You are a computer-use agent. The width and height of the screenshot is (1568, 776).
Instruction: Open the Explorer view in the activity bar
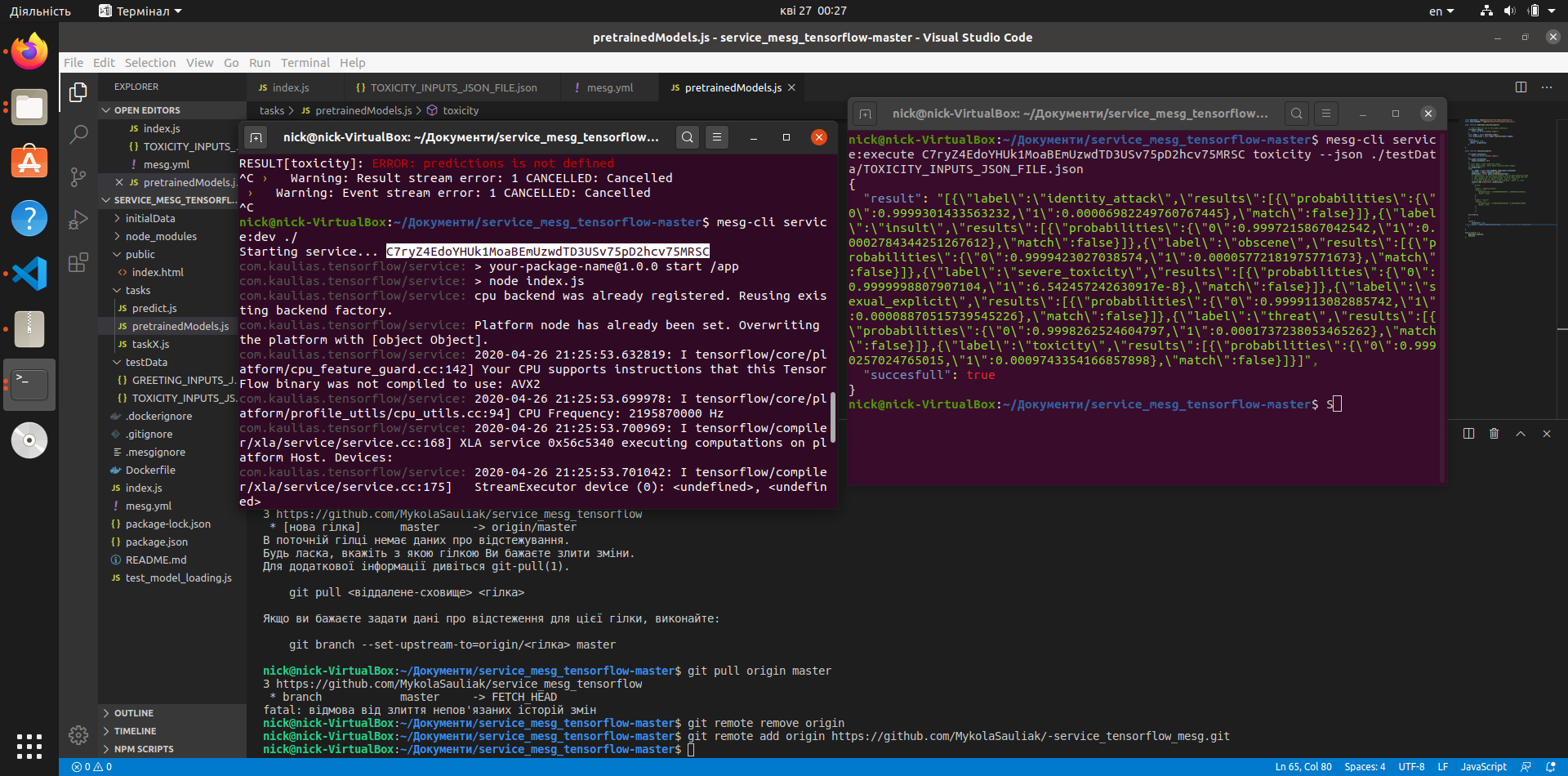[x=78, y=92]
